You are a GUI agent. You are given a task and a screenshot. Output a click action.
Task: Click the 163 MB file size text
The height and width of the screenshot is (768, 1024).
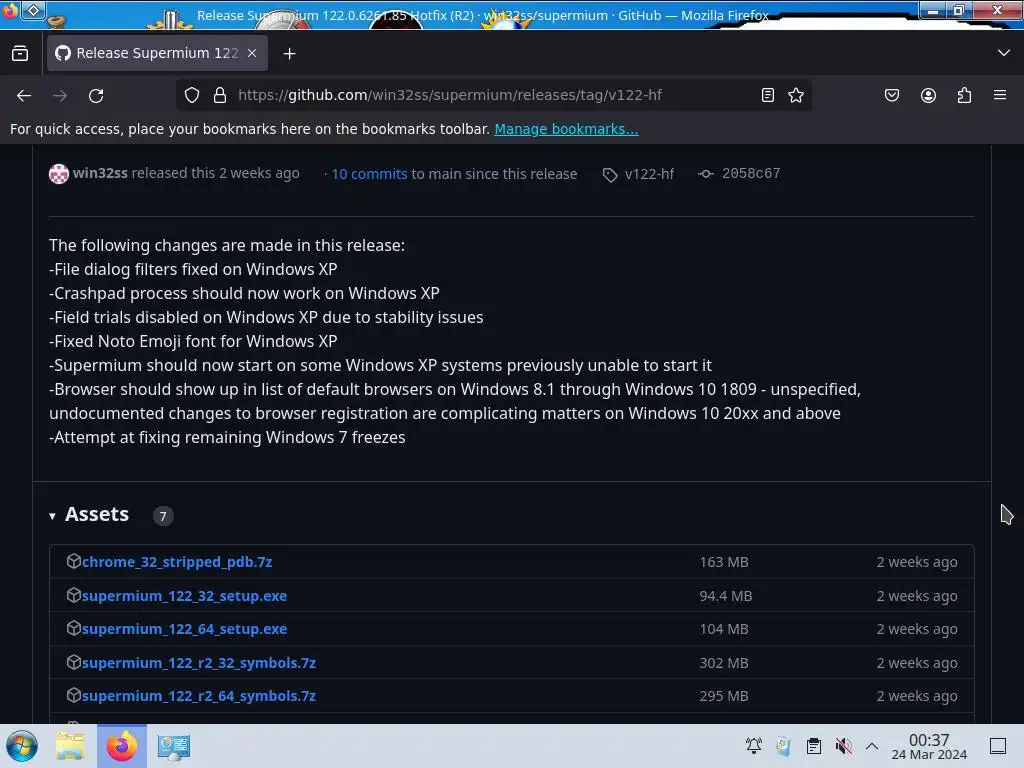[x=724, y=562]
